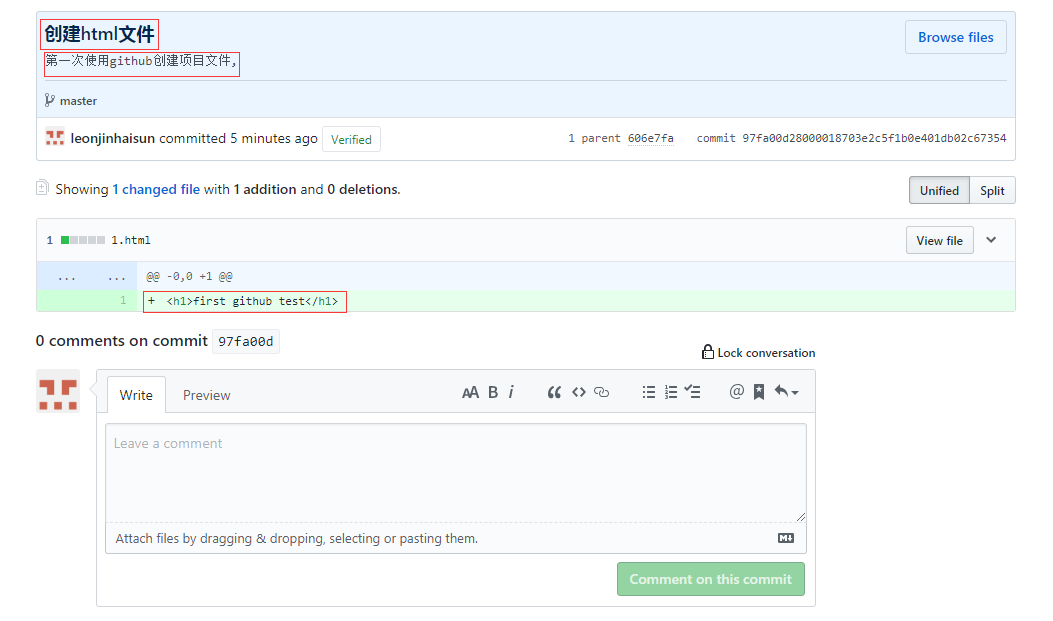Screen dimensions: 1053x621
Task: Click the View file button
Action: click(940, 240)
